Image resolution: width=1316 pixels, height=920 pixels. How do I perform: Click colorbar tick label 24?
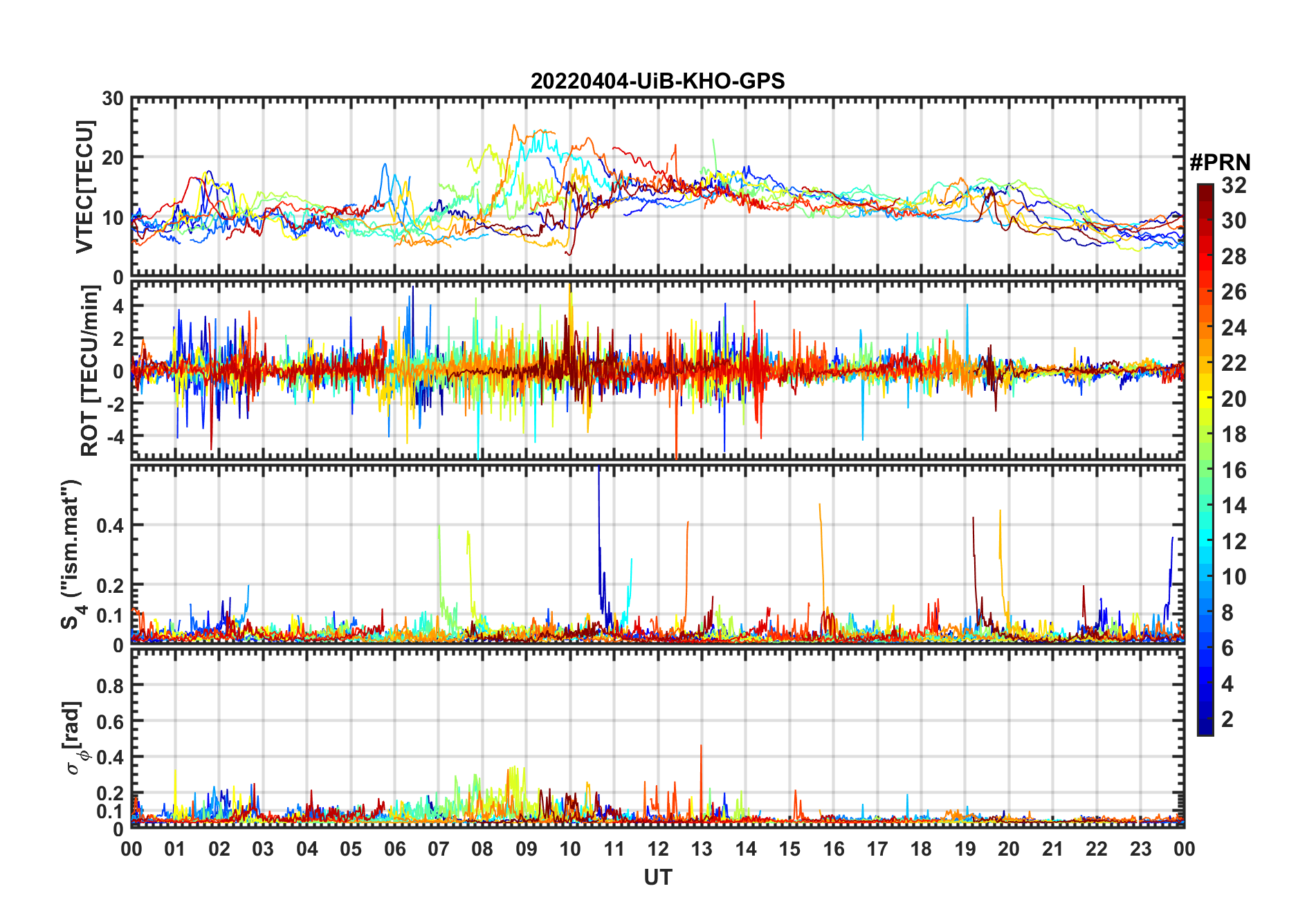1234,328
